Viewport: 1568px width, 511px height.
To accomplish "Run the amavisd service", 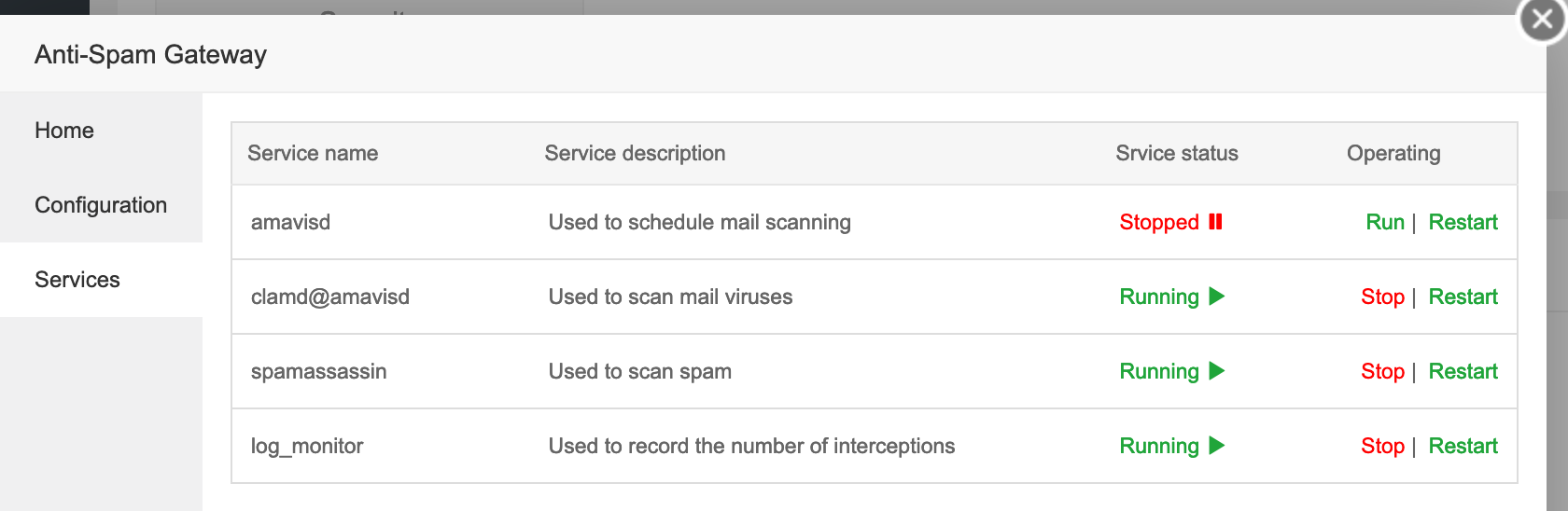I will click(1385, 222).
